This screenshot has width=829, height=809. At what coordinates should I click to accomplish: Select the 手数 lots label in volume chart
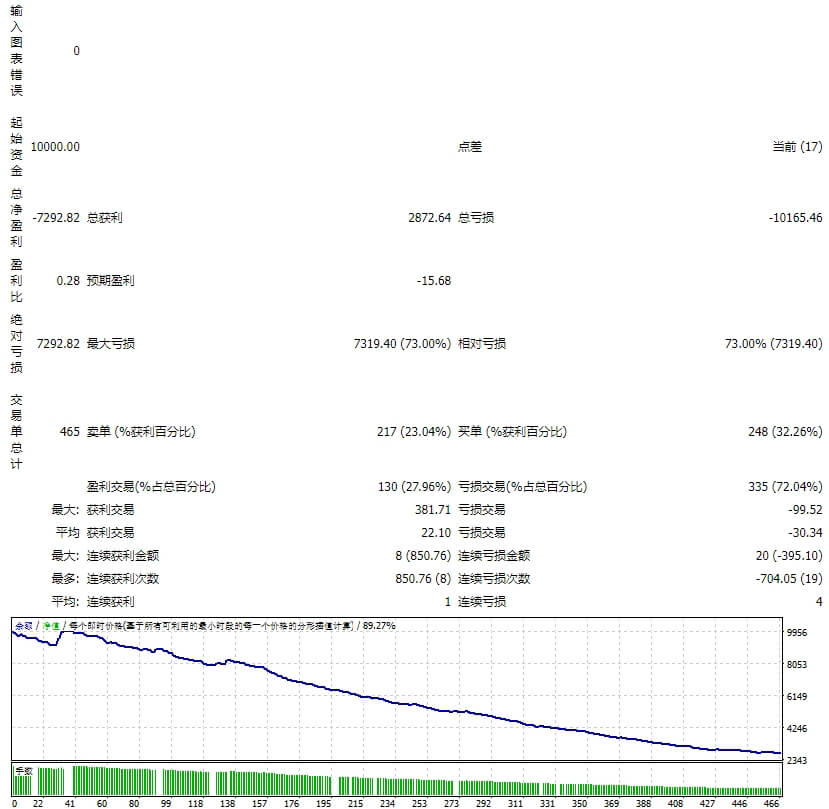[24, 771]
